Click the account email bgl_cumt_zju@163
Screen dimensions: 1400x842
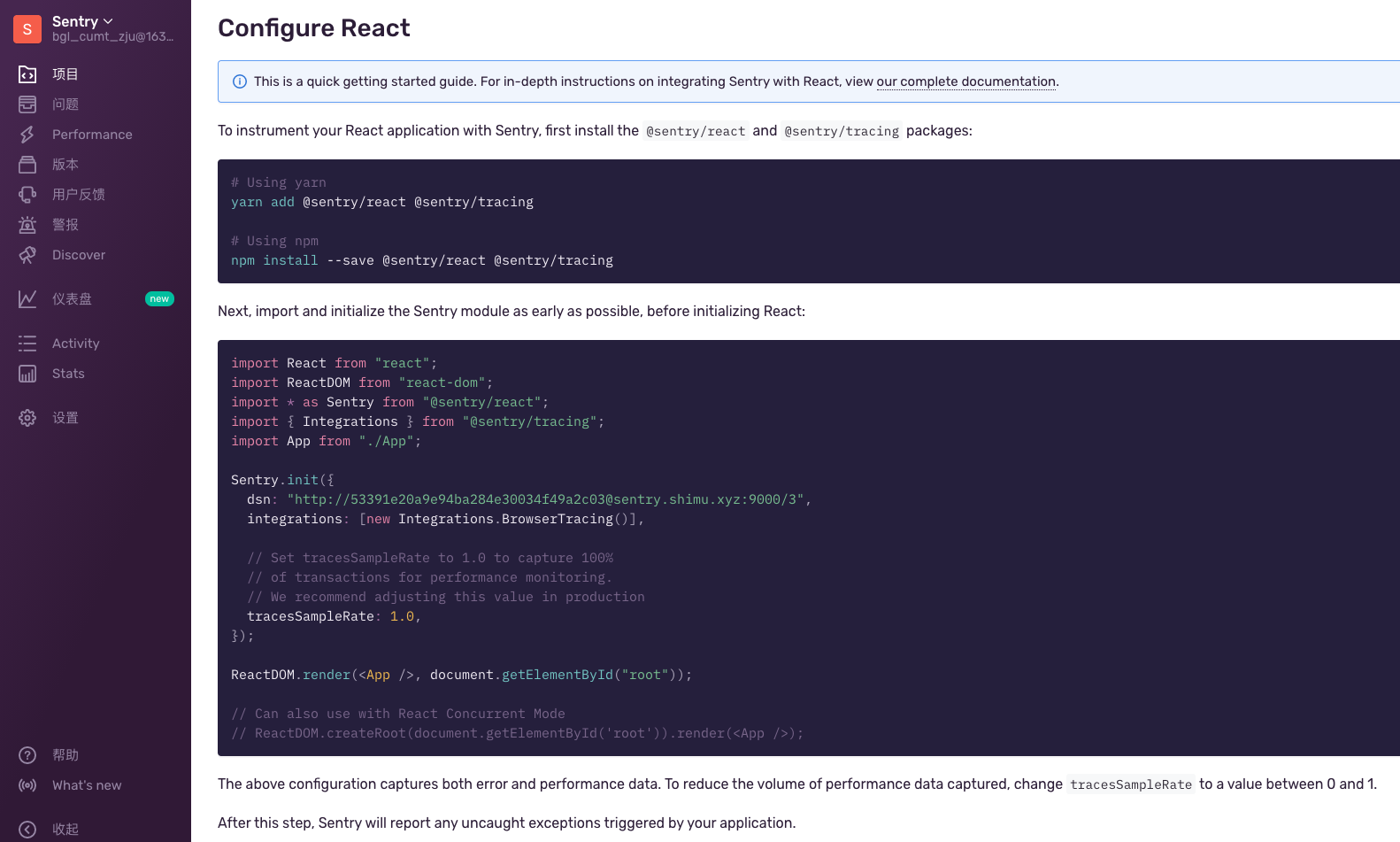(x=112, y=36)
